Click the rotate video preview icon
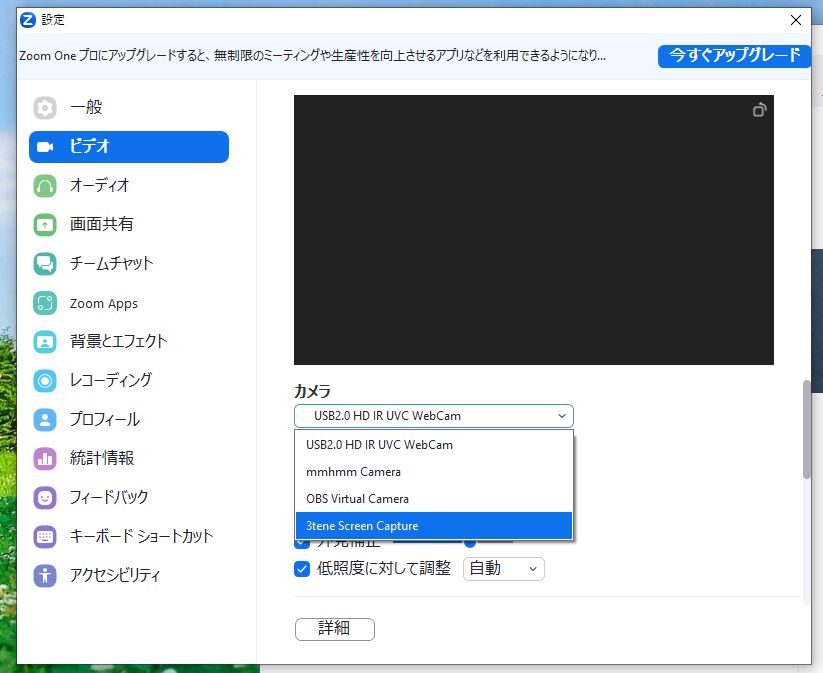The height and width of the screenshot is (673, 823). point(759,110)
